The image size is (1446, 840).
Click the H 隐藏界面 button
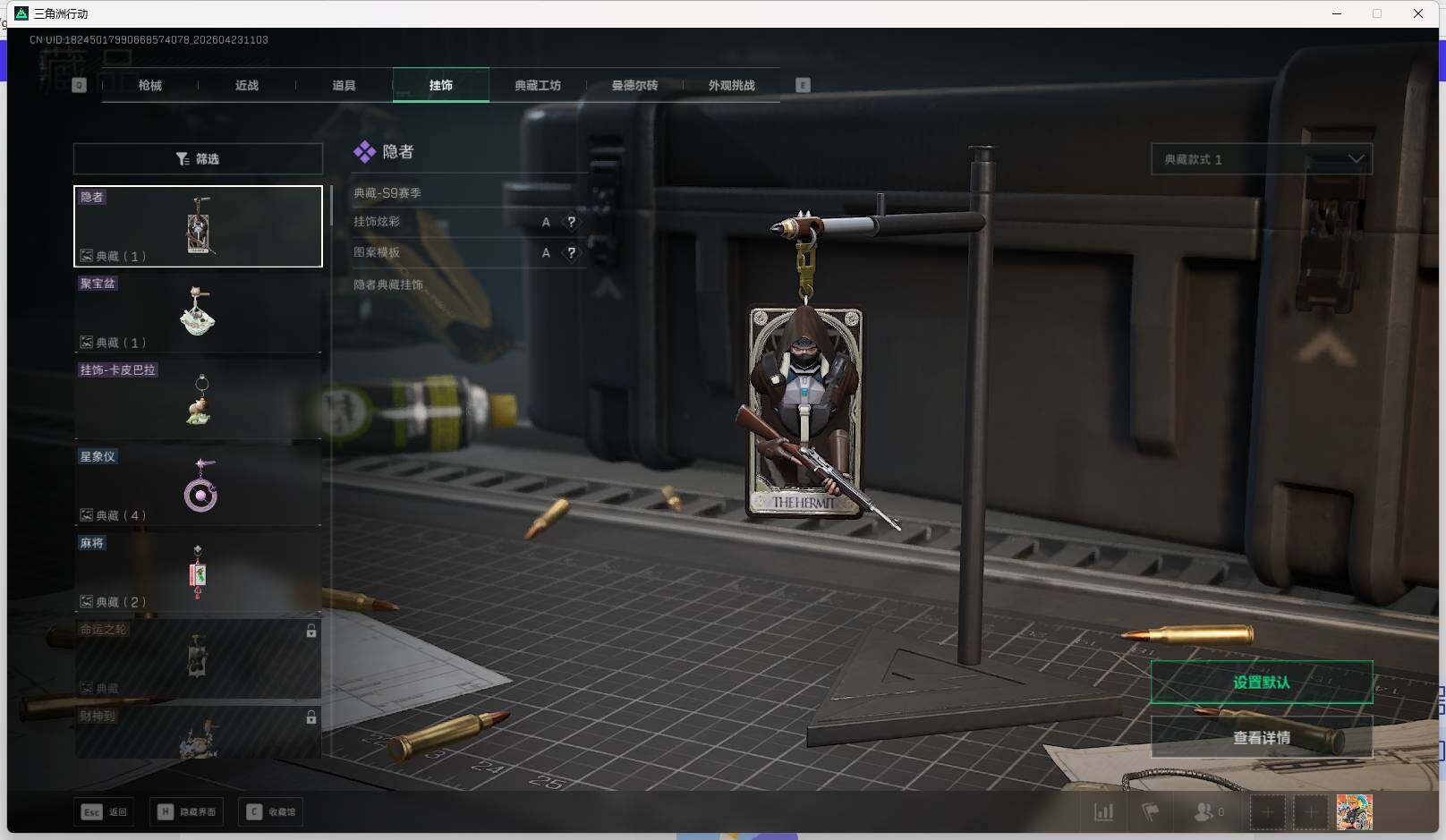pos(188,812)
